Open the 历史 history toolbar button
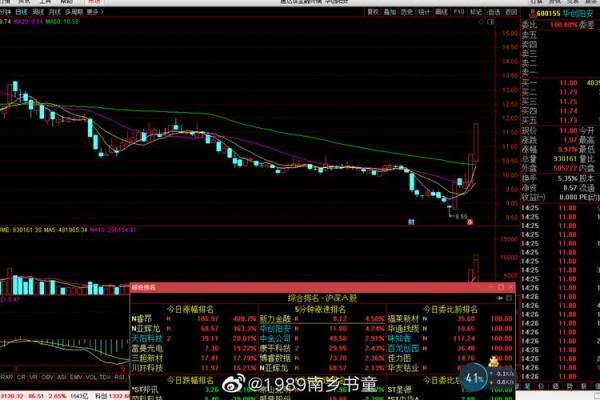This screenshot has height=400, width=600. click(406, 12)
